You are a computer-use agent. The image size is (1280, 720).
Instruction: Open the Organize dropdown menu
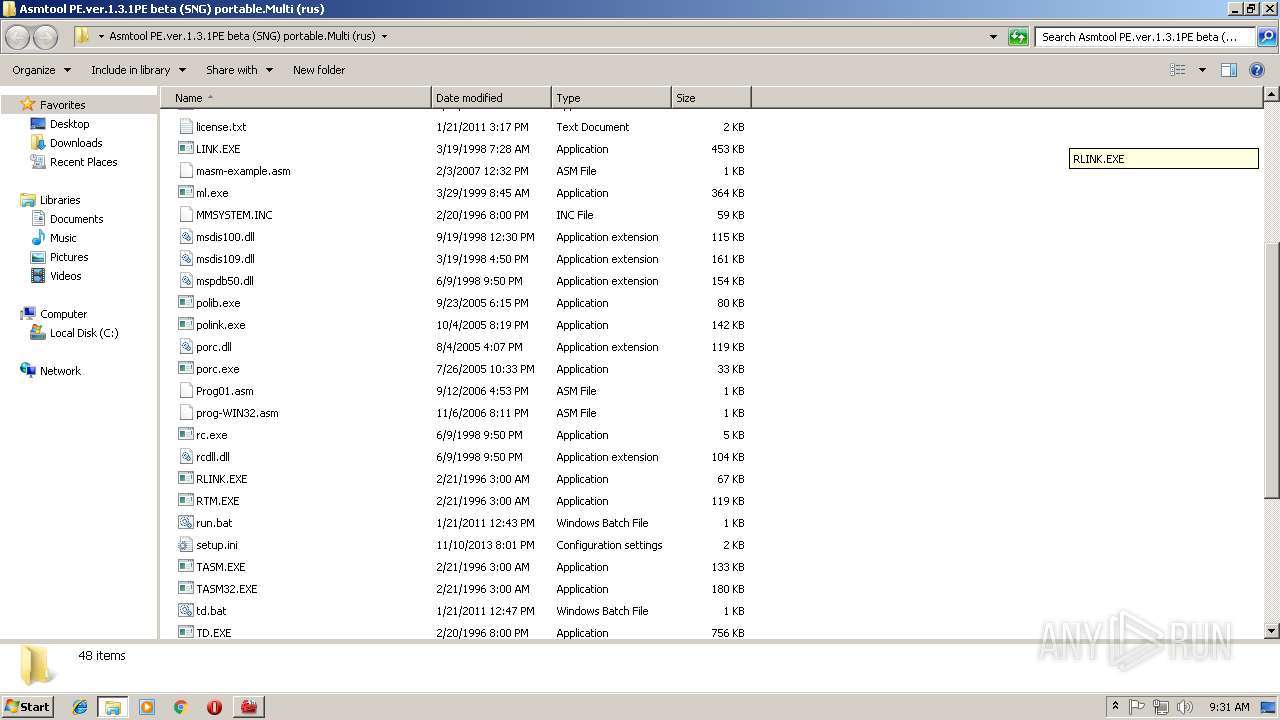click(41, 70)
